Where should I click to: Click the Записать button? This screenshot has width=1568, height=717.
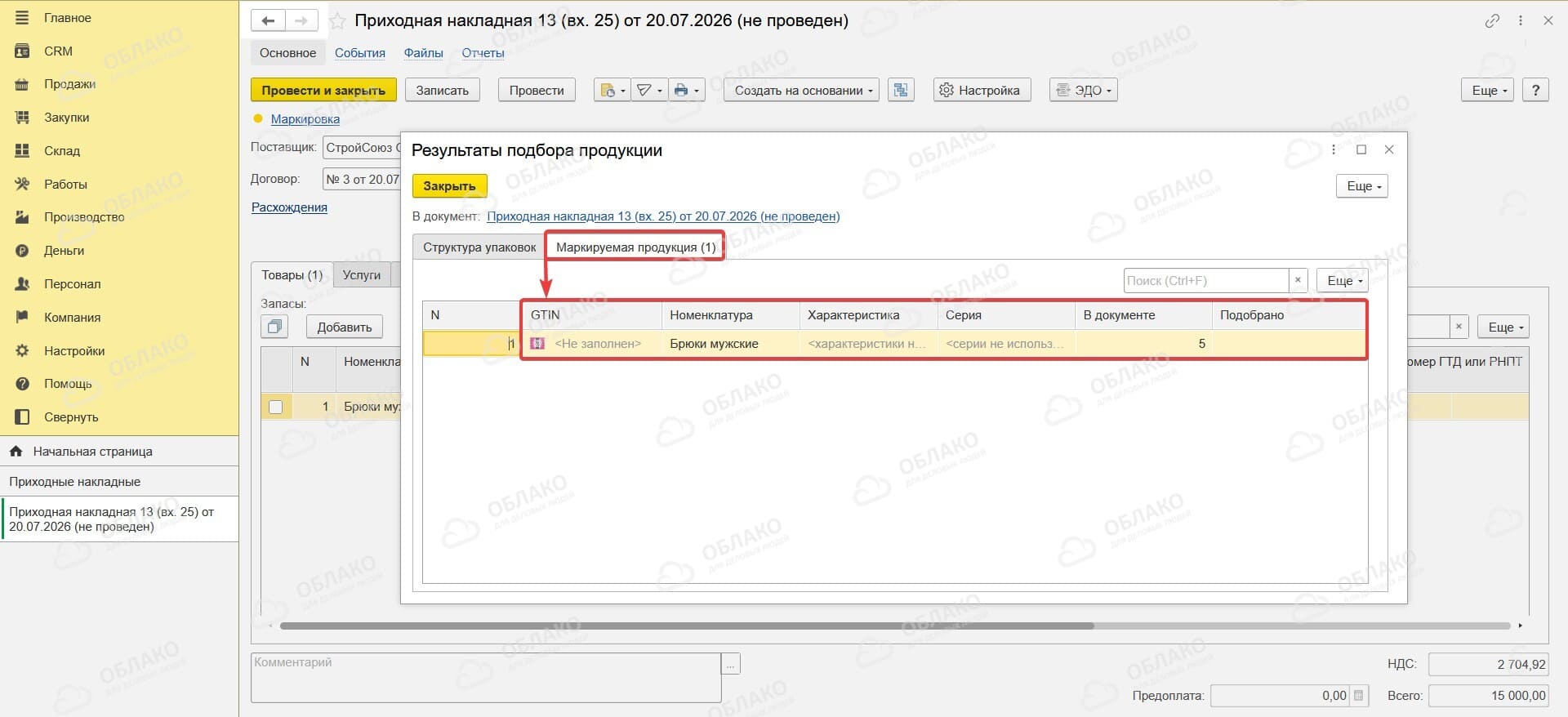click(x=442, y=90)
